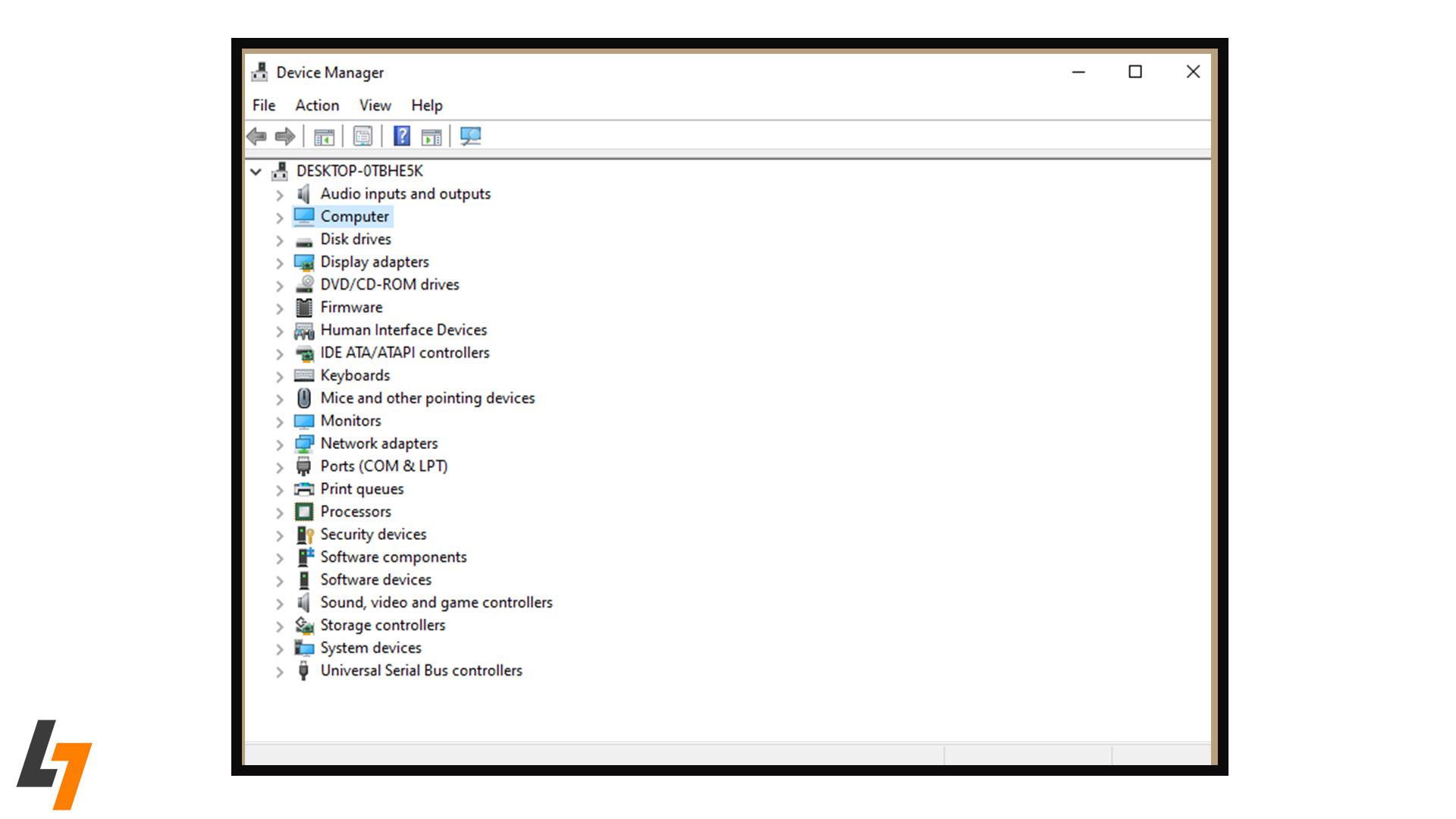This screenshot has width=1456, height=819.
Task: Select the Sound, video and game controllers entry
Action: (436, 603)
